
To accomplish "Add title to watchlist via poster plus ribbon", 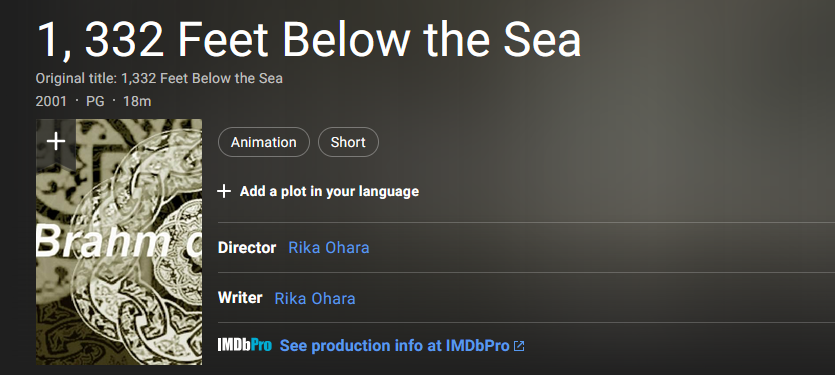I will [56, 142].
